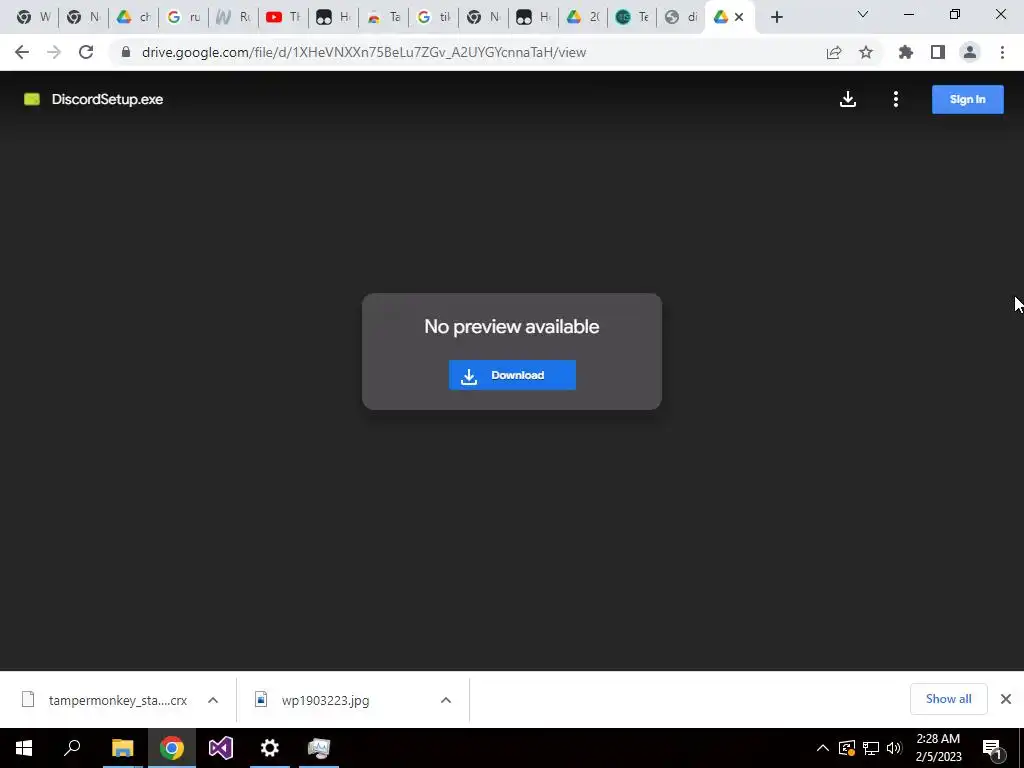Bookmark this page with the star icon
The image size is (1024, 768).
tap(866, 52)
